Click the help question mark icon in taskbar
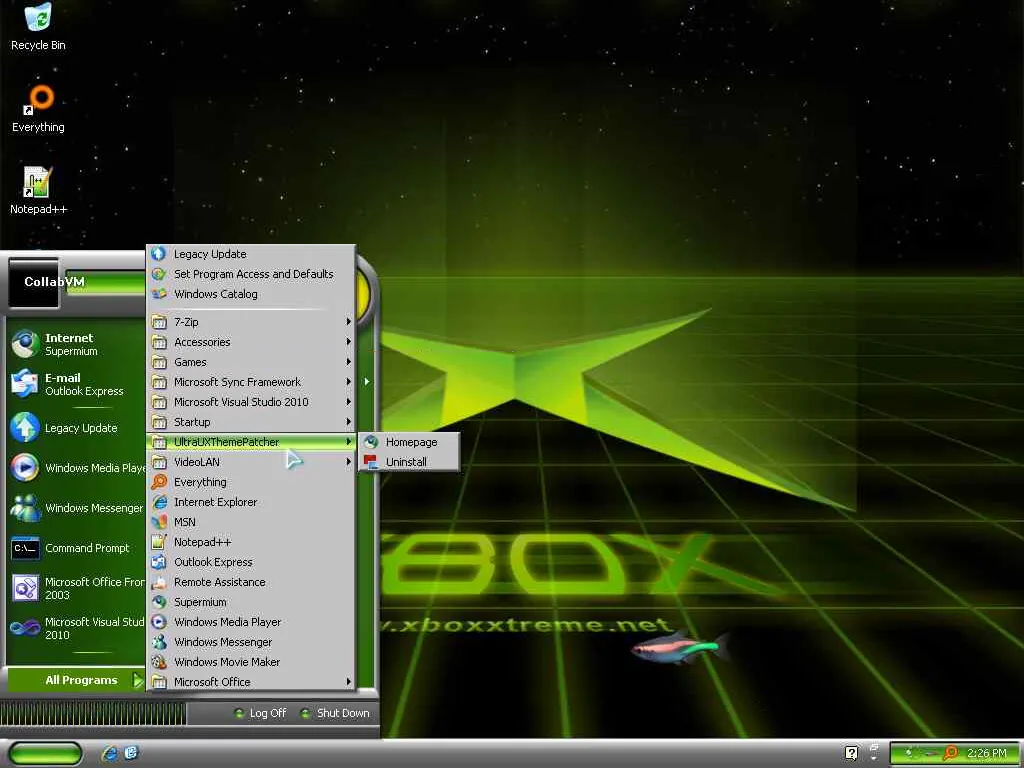This screenshot has height=768, width=1024. click(852, 753)
